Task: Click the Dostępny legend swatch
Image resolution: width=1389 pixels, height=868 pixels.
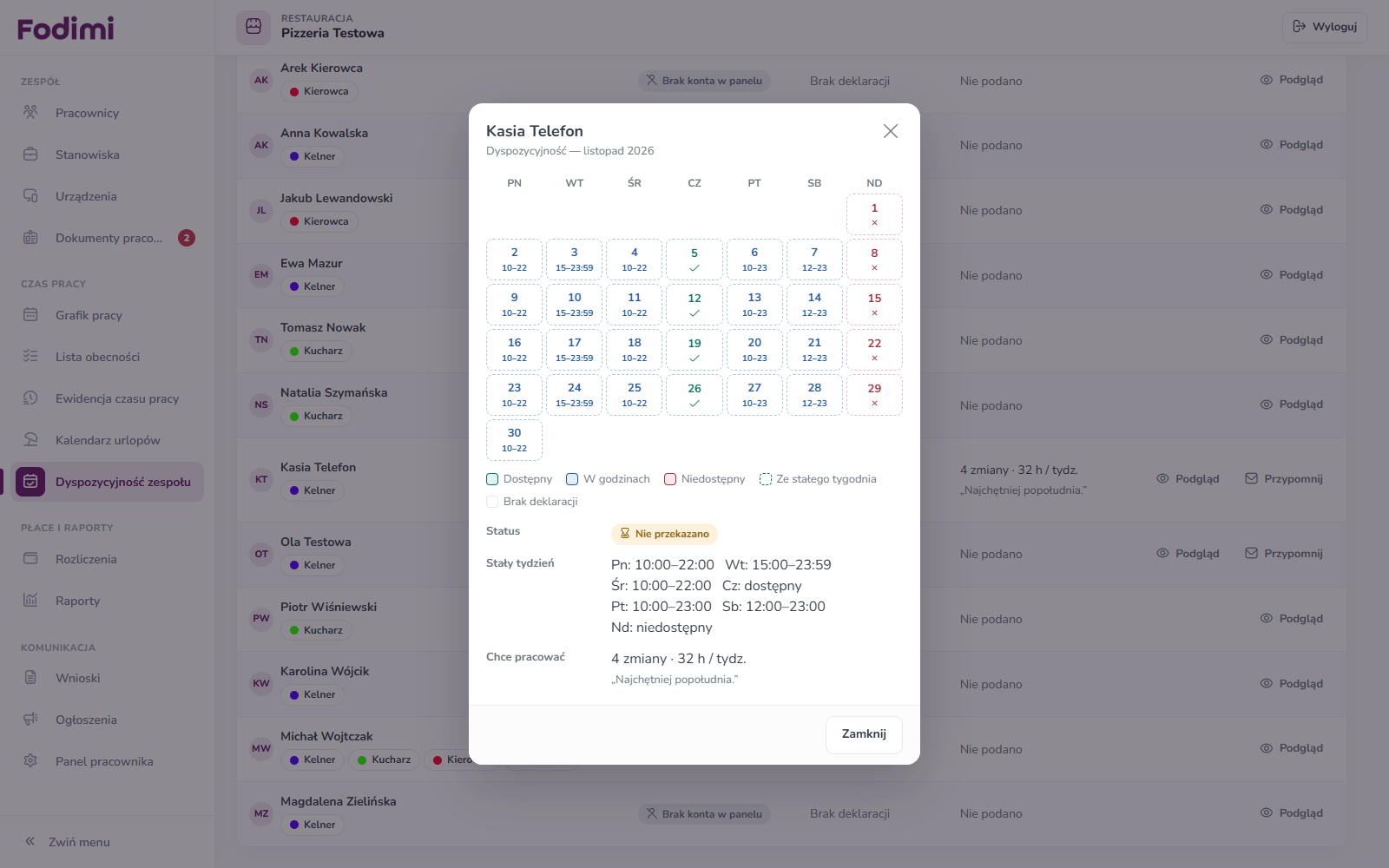Action: [x=492, y=479]
